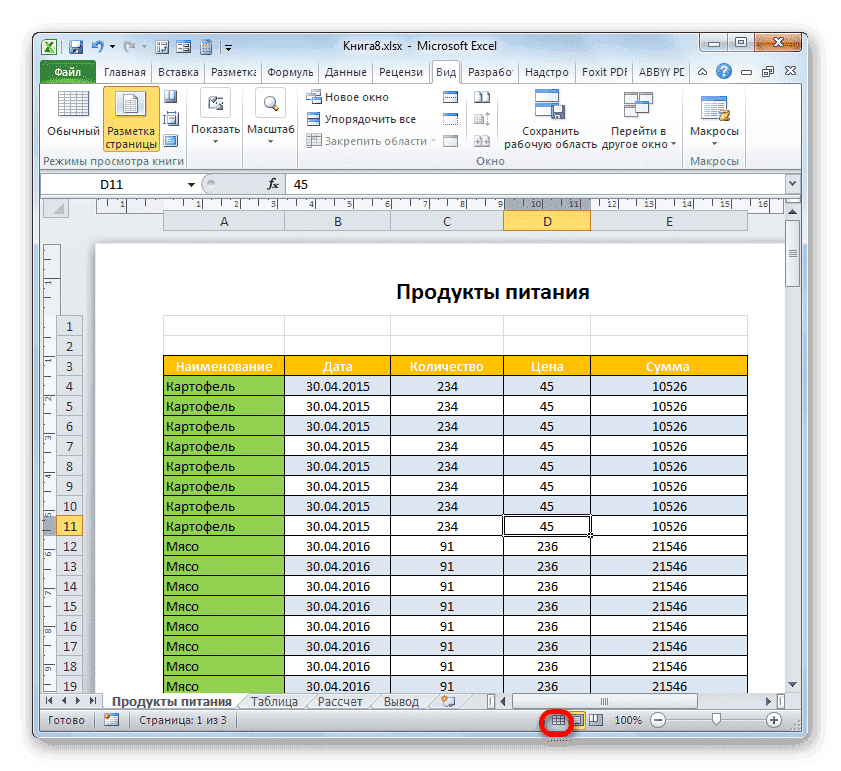Open the Масштаб zoom options
Image resolution: width=841 pixels, height=771 pixels.
(270, 116)
